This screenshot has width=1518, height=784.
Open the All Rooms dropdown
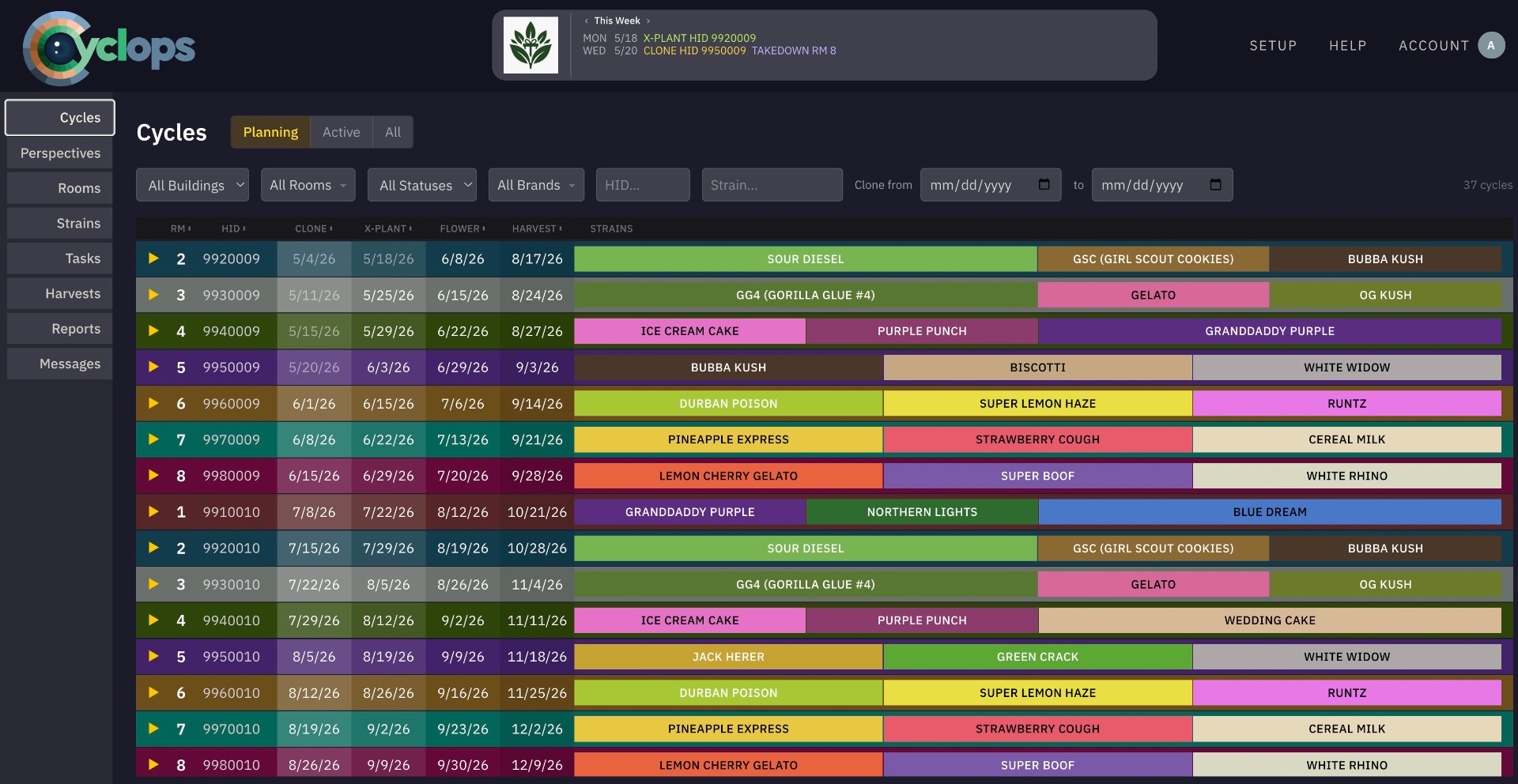pos(308,185)
